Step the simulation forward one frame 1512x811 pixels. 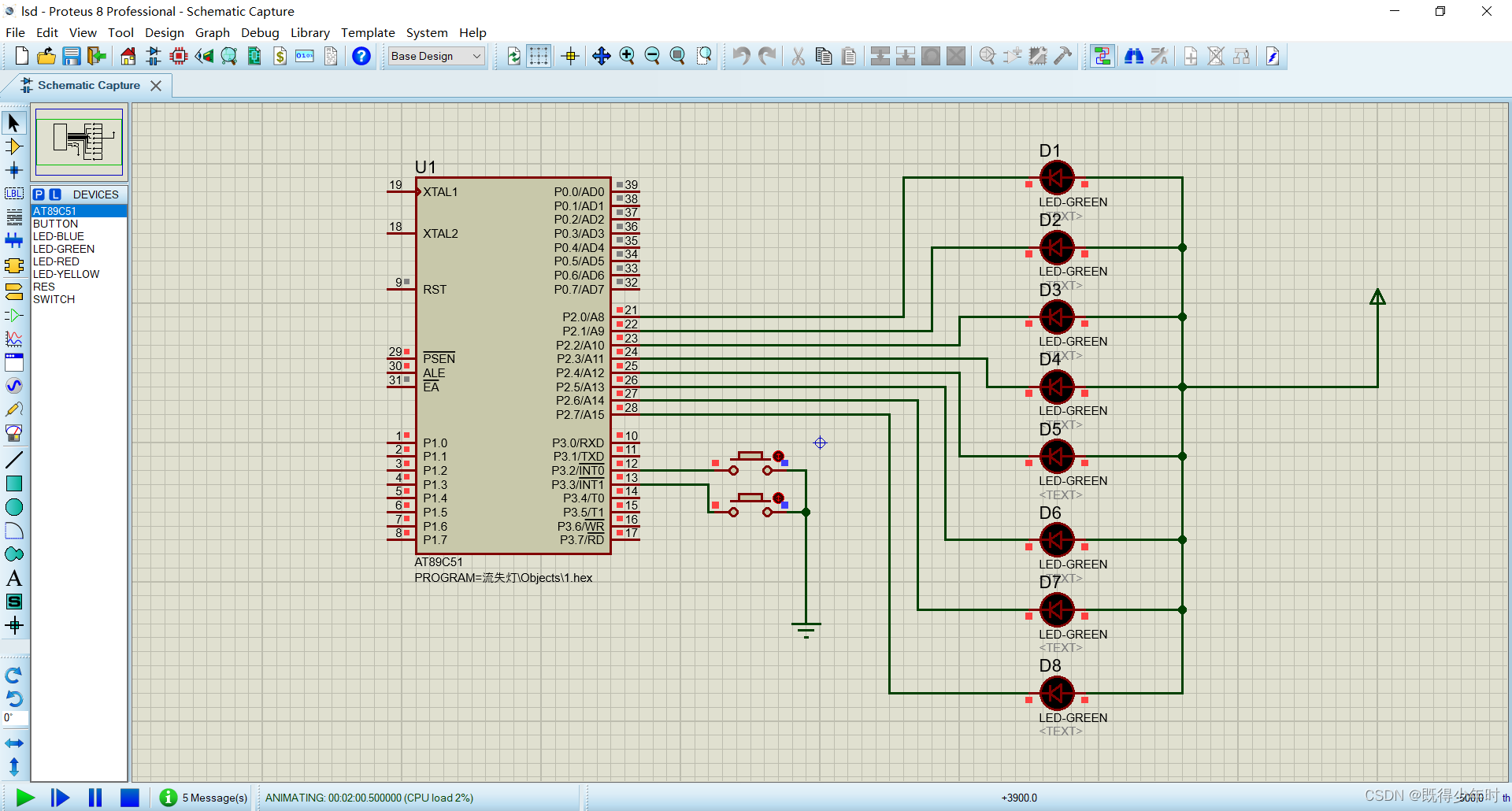coord(60,798)
